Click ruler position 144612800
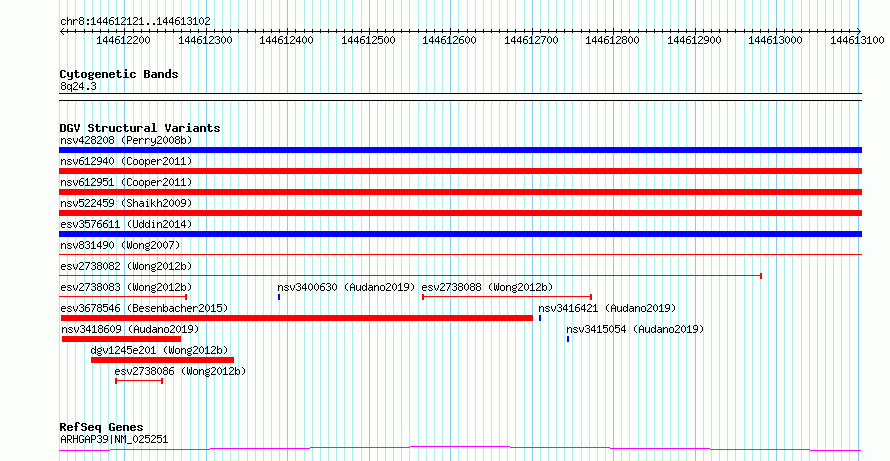Viewport: 890px width, 461px height. point(612,40)
